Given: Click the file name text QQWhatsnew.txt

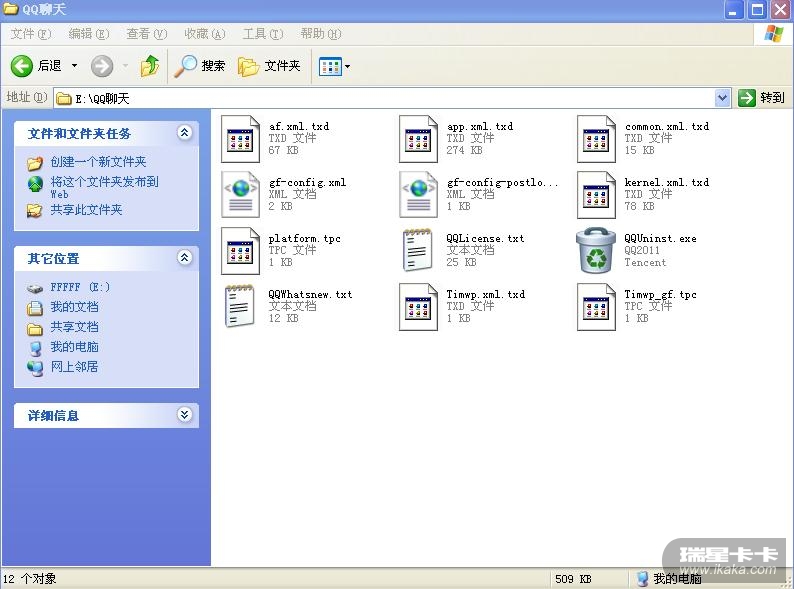Looking at the screenshot, I should coord(310,294).
